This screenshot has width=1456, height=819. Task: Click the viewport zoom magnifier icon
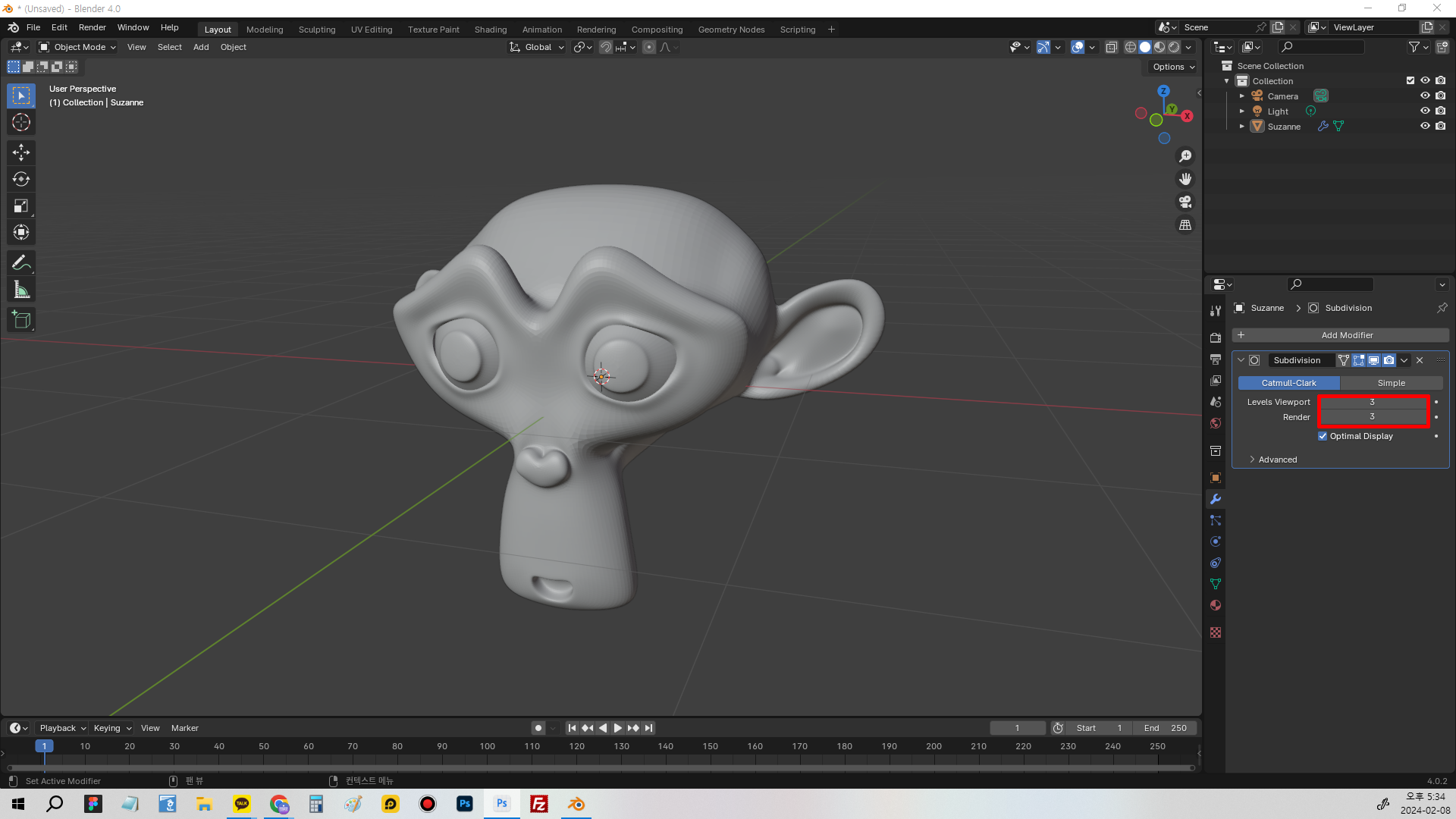[x=1185, y=156]
